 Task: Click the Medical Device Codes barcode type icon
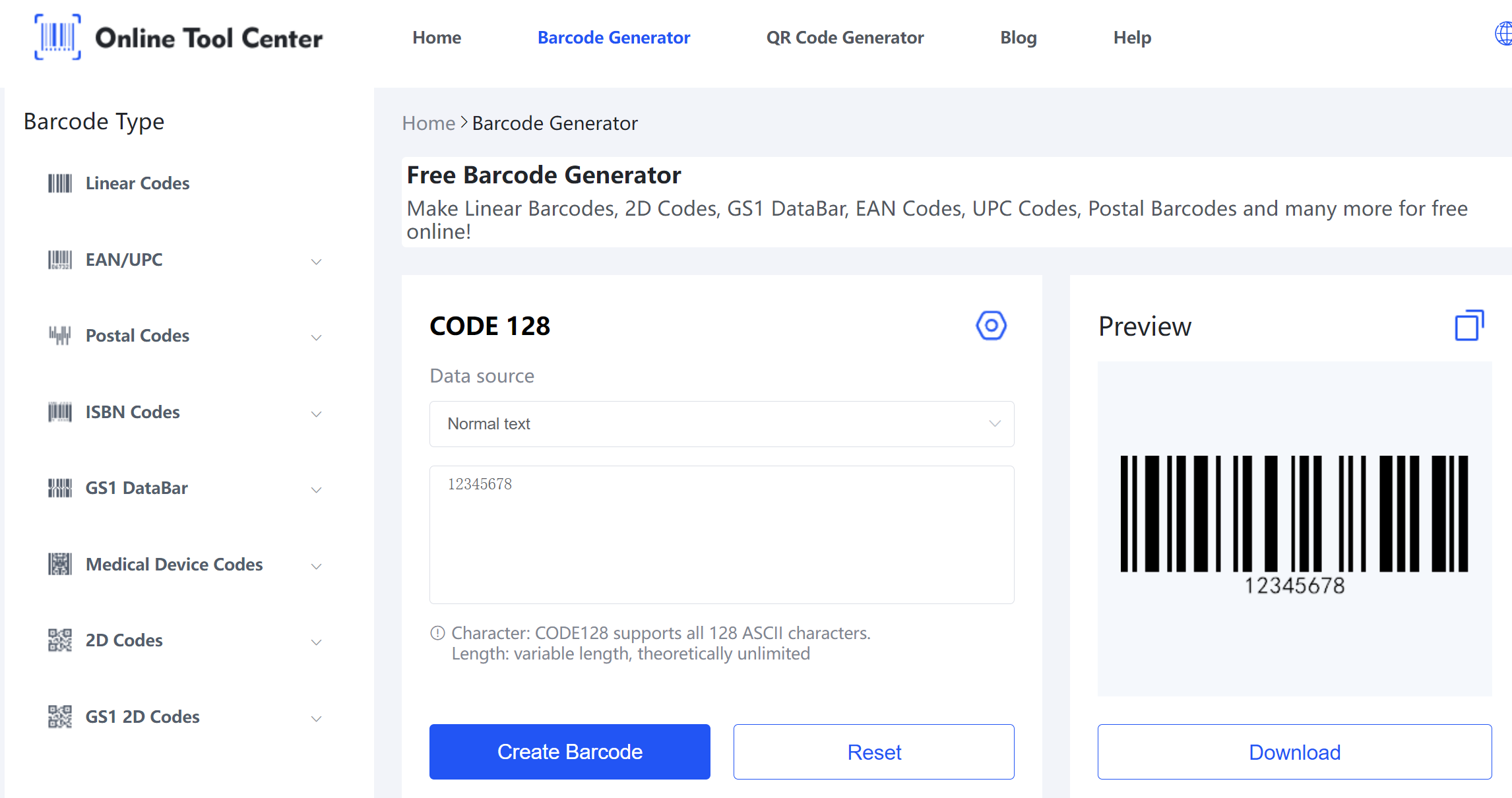point(58,564)
